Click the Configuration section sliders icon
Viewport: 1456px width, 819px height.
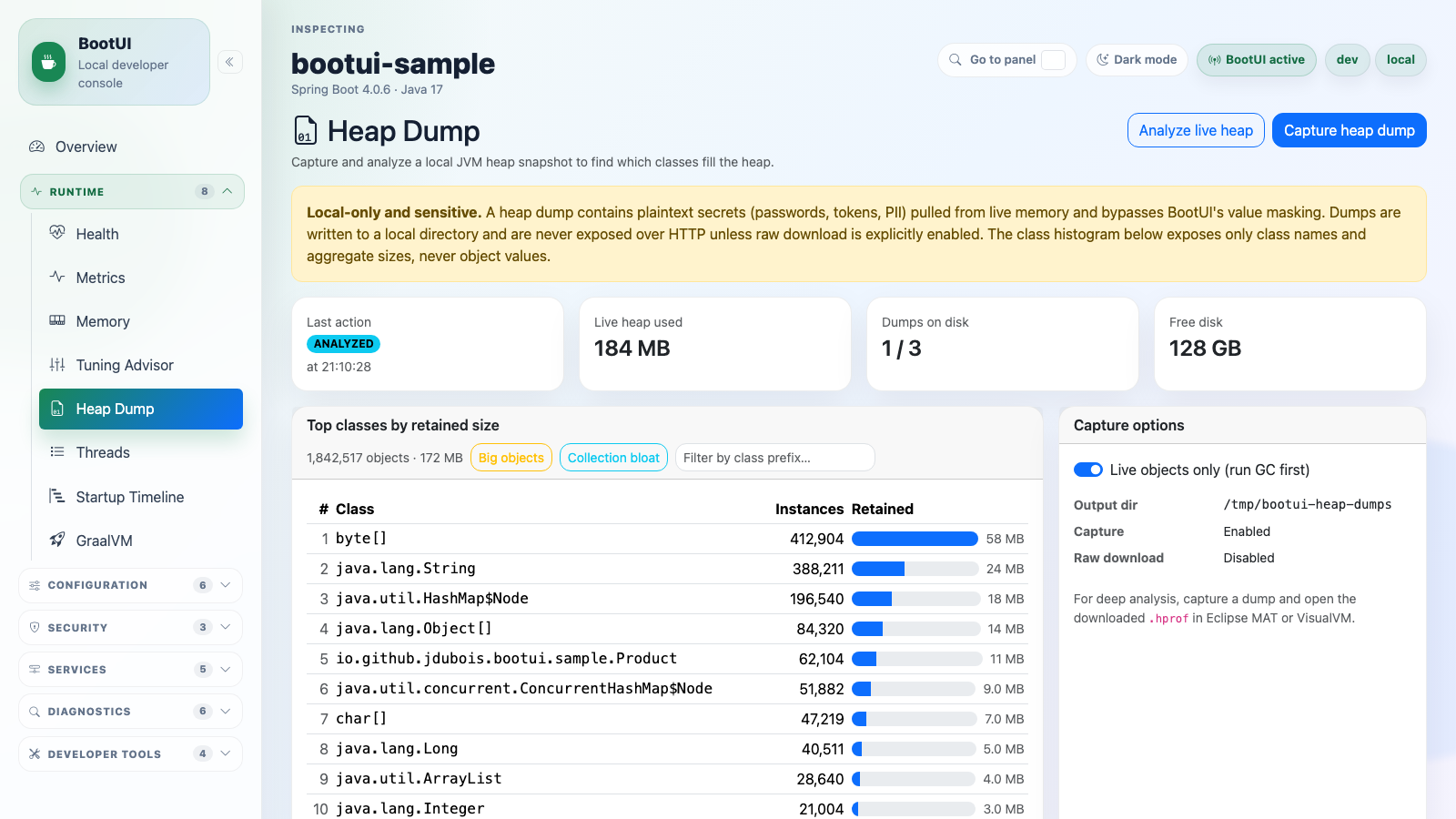[x=35, y=585]
